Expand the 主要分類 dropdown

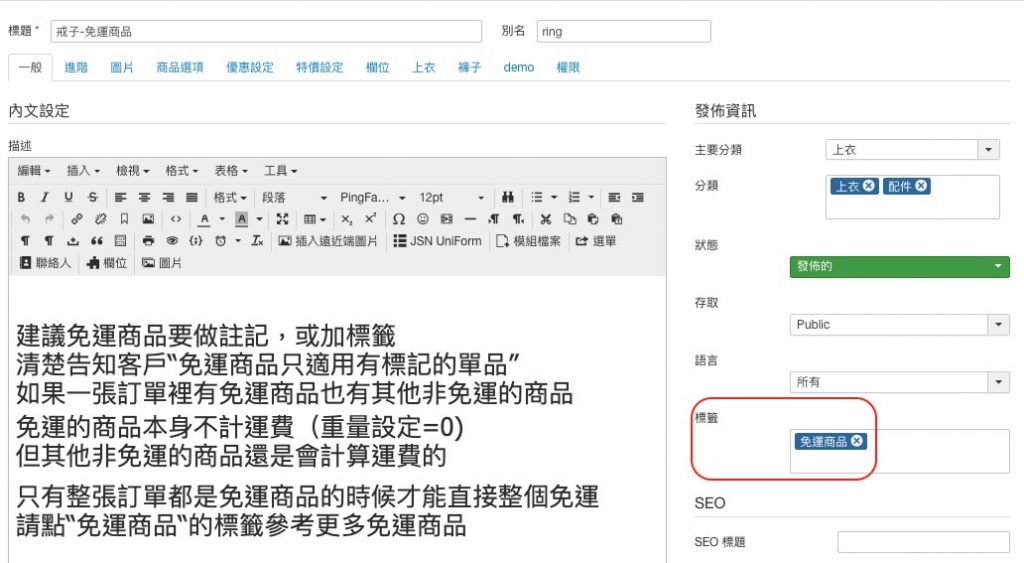[x=989, y=150]
